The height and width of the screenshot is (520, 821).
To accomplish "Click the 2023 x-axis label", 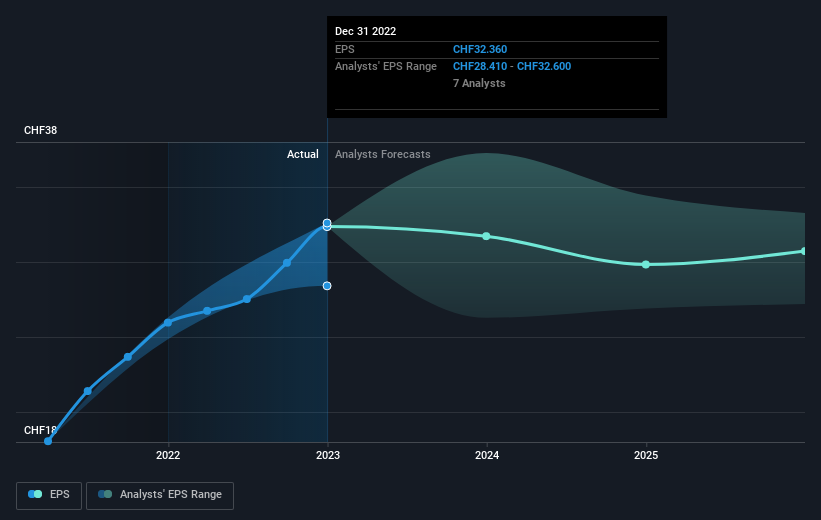I will pyautogui.click(x=328, y=455).
